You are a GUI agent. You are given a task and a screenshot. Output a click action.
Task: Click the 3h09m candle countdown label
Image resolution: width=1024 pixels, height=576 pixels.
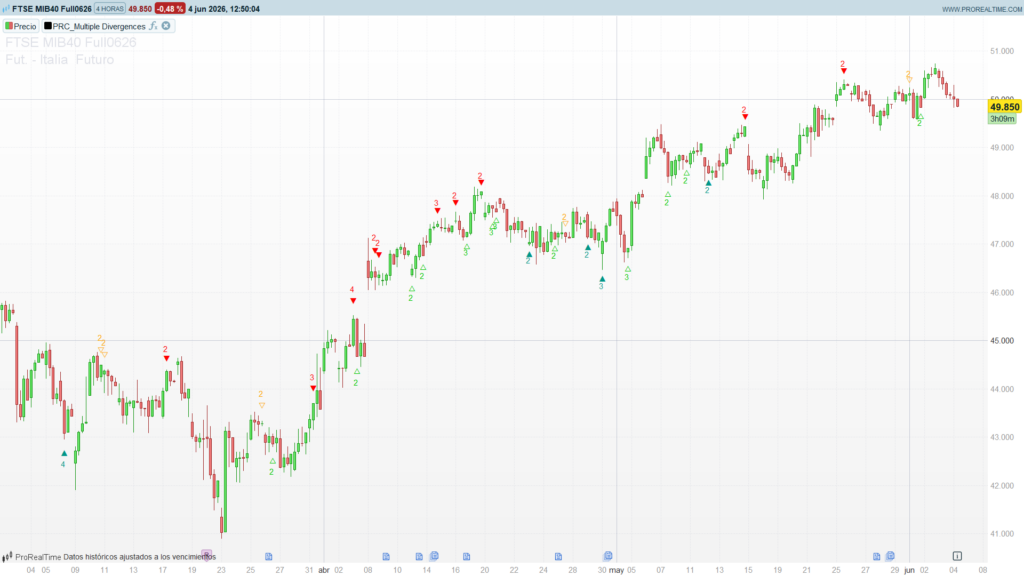point(1002,119)
